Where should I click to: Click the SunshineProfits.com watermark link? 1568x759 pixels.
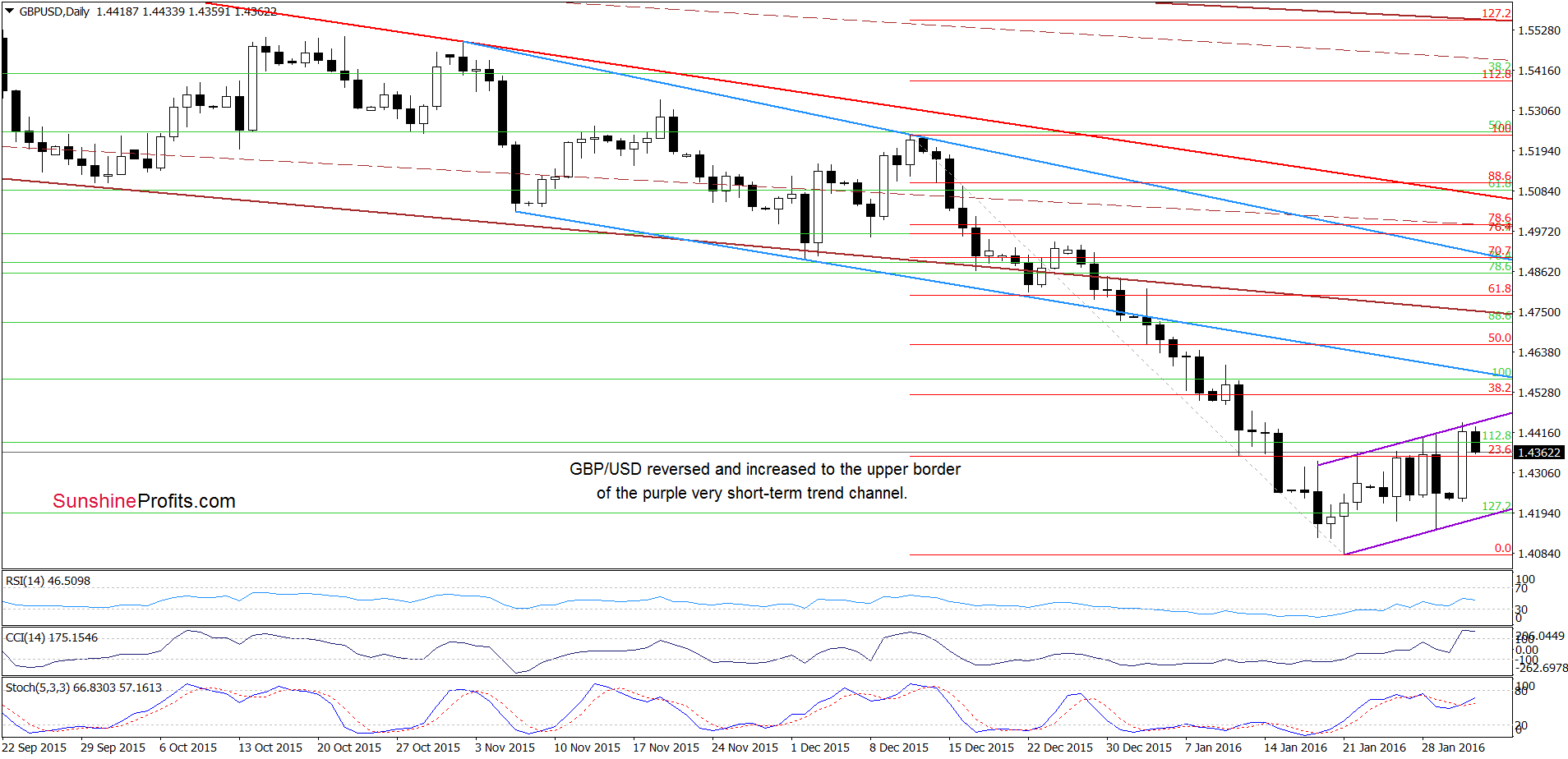point(144,501)
